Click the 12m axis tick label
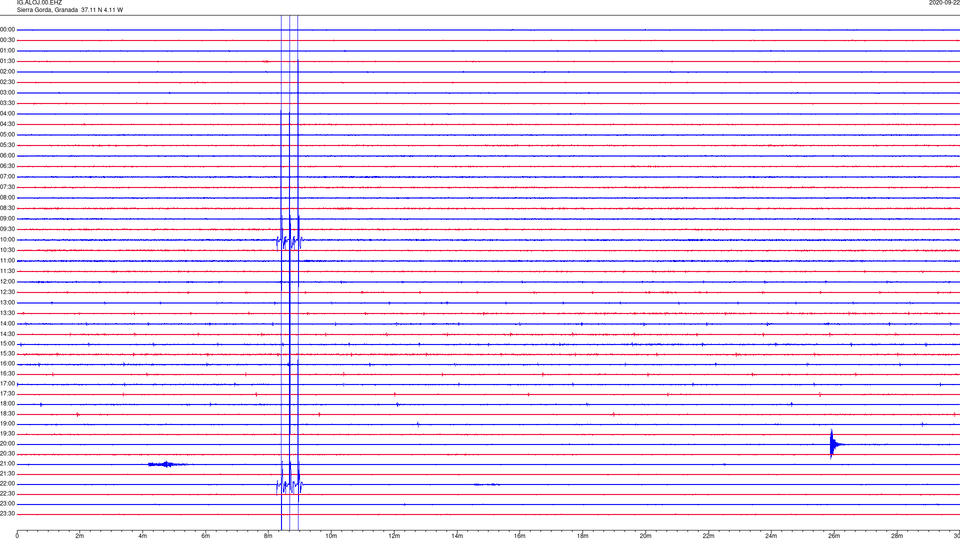The image size is (960, 540). (x=394, y=536)
